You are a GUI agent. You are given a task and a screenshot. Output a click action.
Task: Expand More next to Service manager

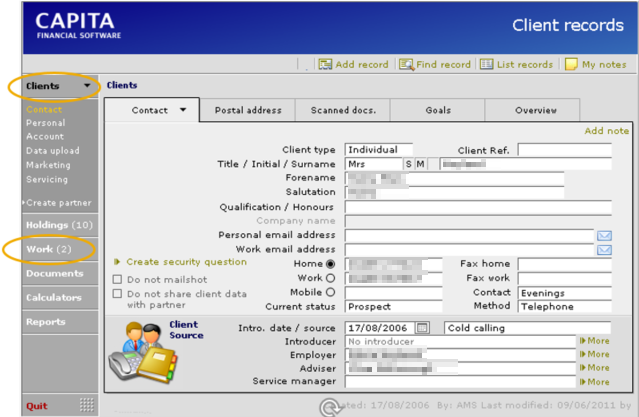coord(595,382)
